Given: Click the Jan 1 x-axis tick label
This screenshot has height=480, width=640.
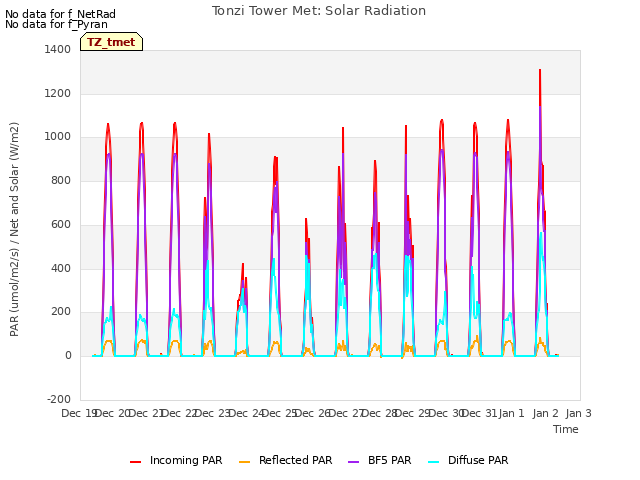Looking at the screenshot, I should click(511, 413).
